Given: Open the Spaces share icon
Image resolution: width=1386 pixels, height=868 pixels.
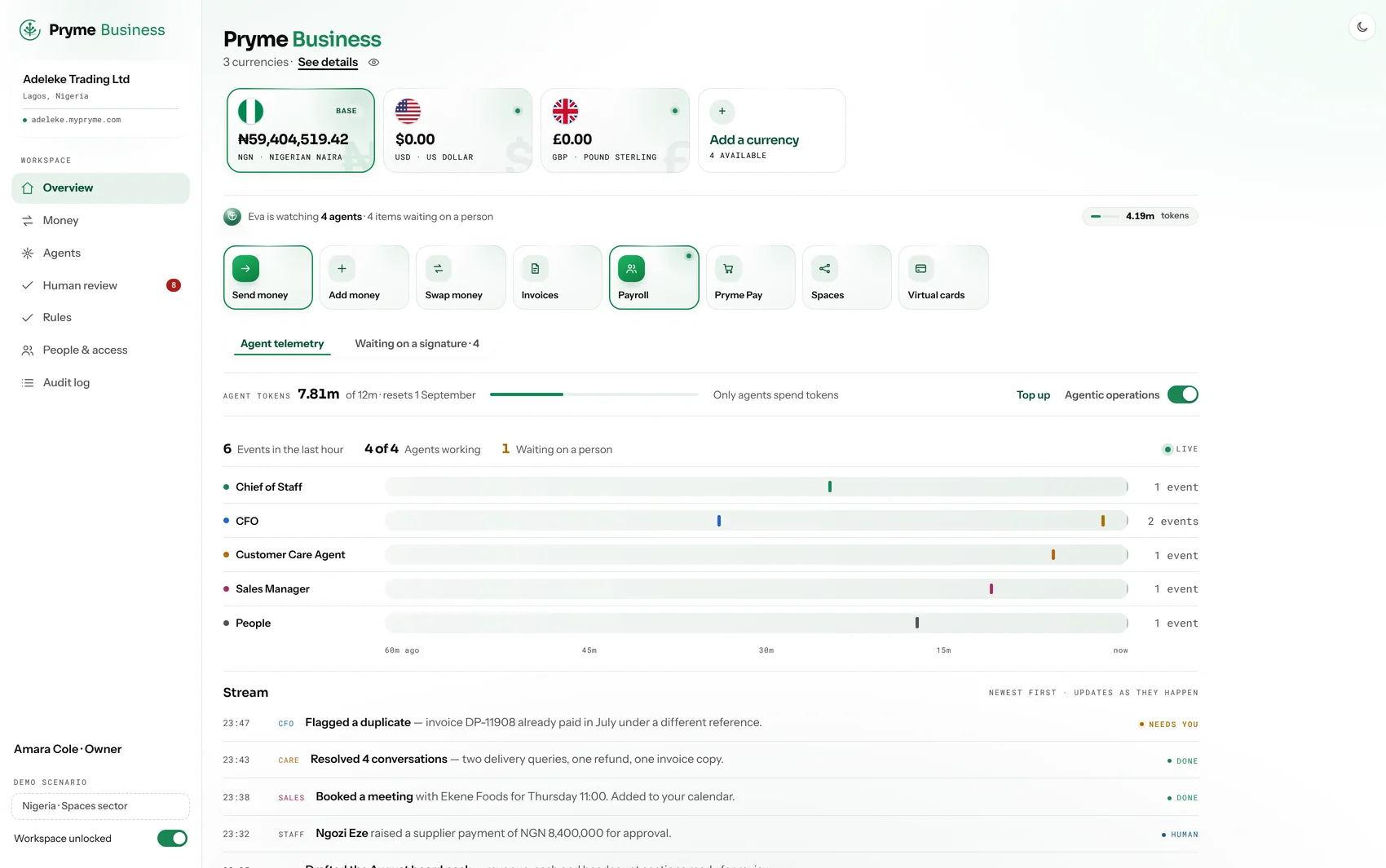Looking at the screenshot, I should click(824, 268).
